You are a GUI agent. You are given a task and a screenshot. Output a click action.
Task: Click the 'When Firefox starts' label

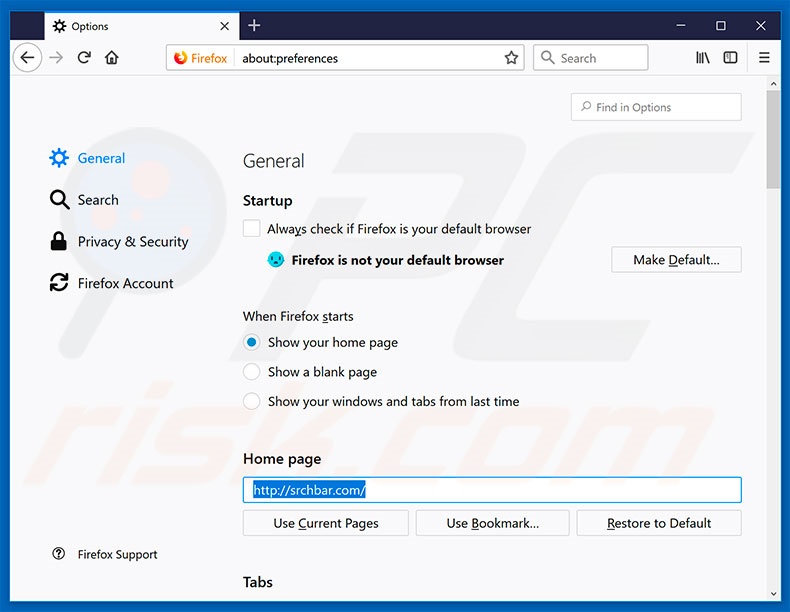(298, 316)
